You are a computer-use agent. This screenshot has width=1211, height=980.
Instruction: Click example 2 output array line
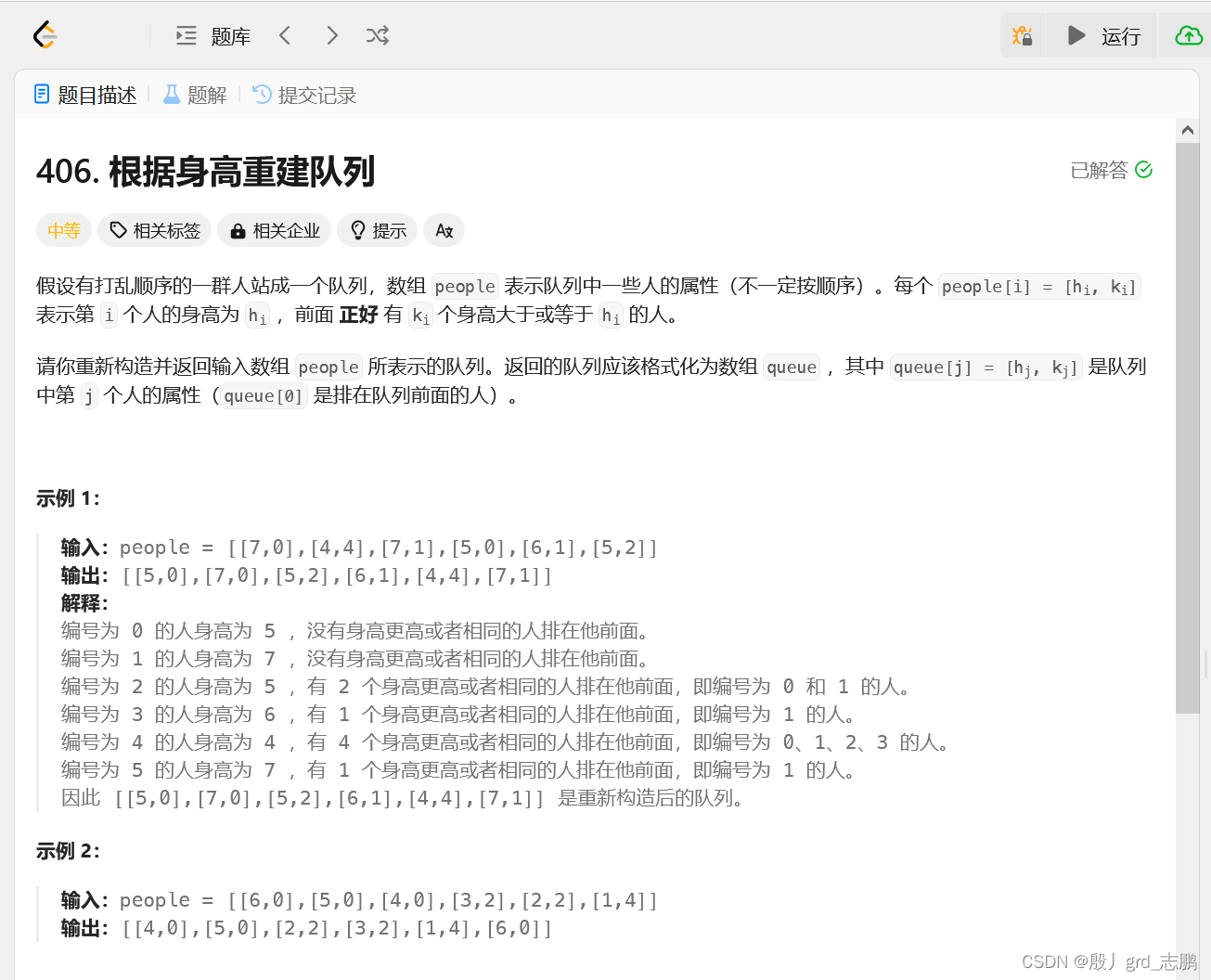(307, 928)
